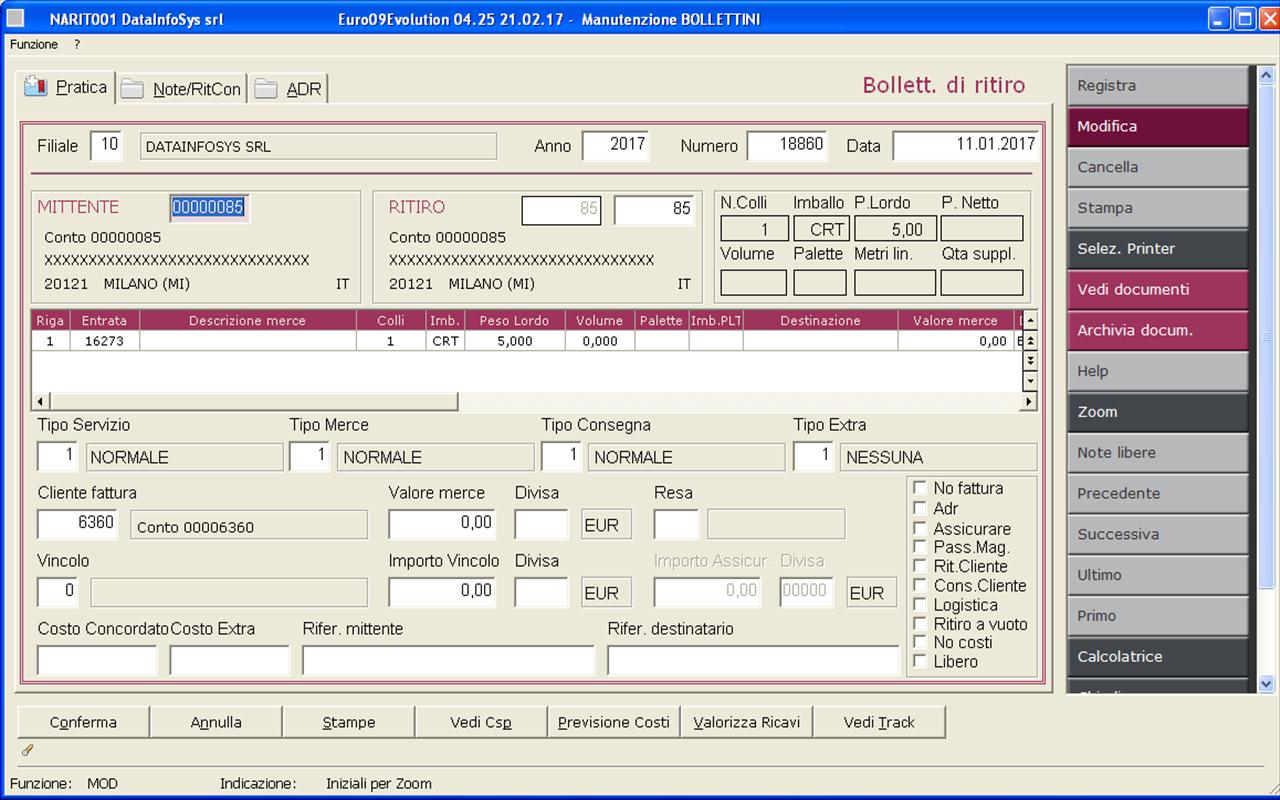Click the Data field 11.01.2017
The image size is (1280, 800).
tap(966, 146)
